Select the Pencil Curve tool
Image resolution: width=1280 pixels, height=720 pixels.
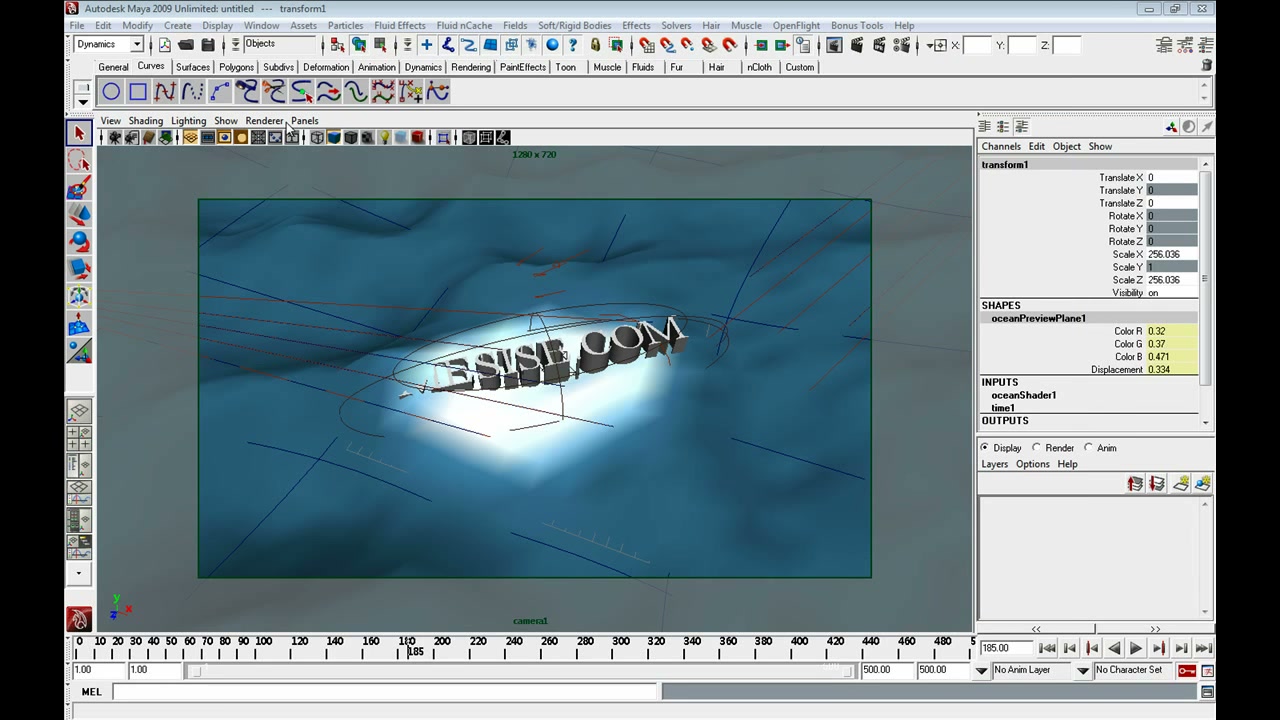tap(192, 92)
